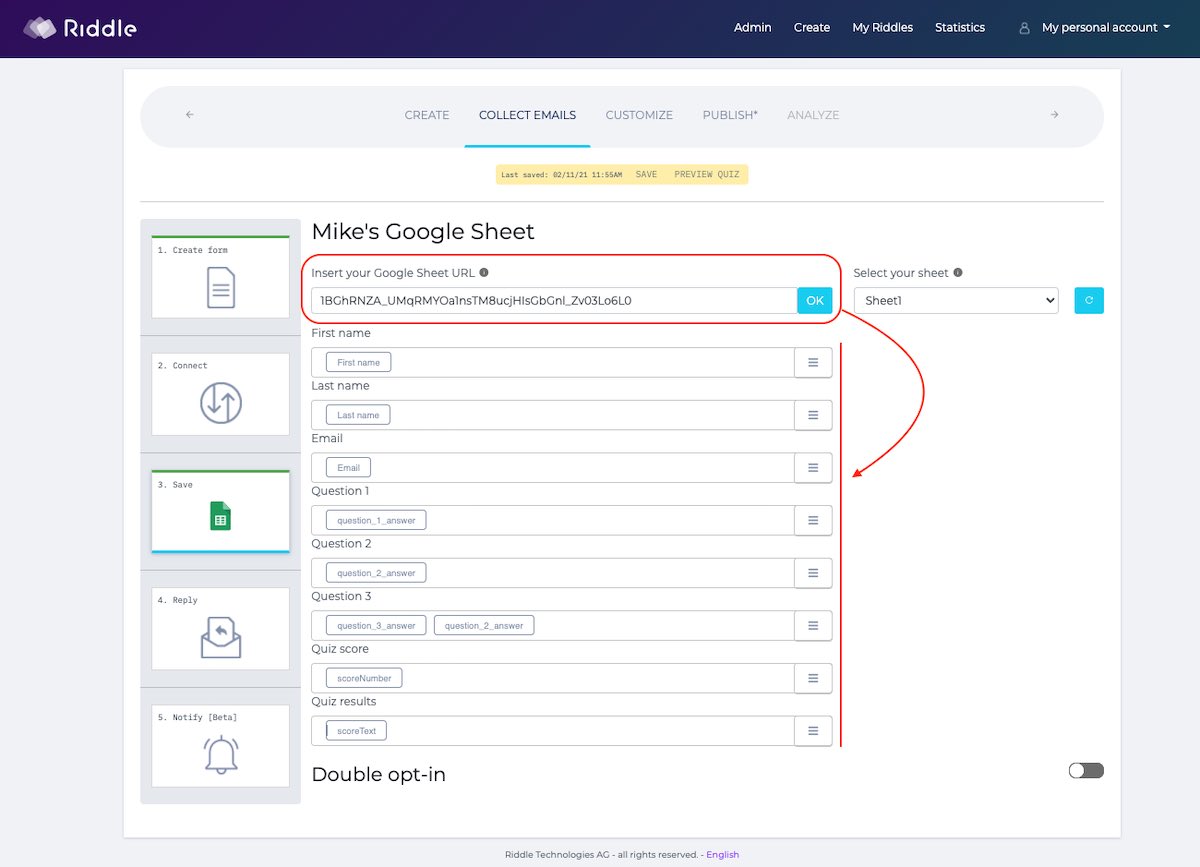Image resolution: width=1200 pixels, height=867 pixels.
Task: Click the First name tag
Action: pos(359,362)
